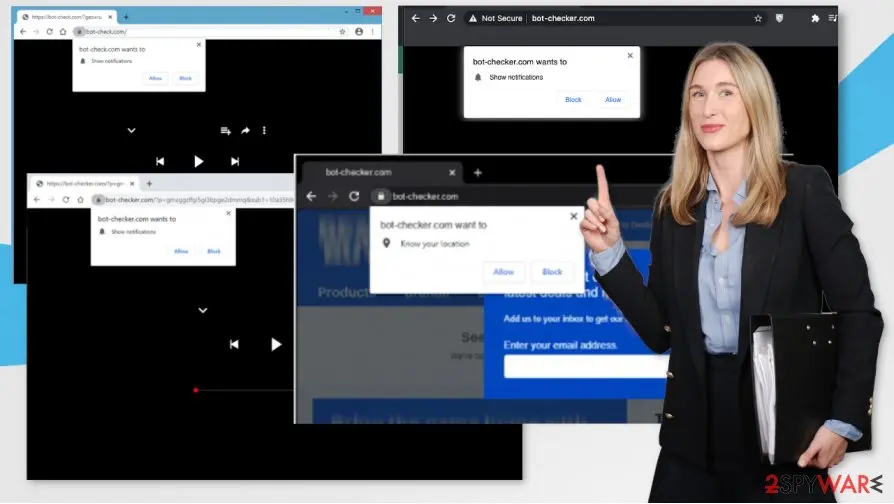
Task: Click the lock icon in middle browser
Action: coord(380,196)
